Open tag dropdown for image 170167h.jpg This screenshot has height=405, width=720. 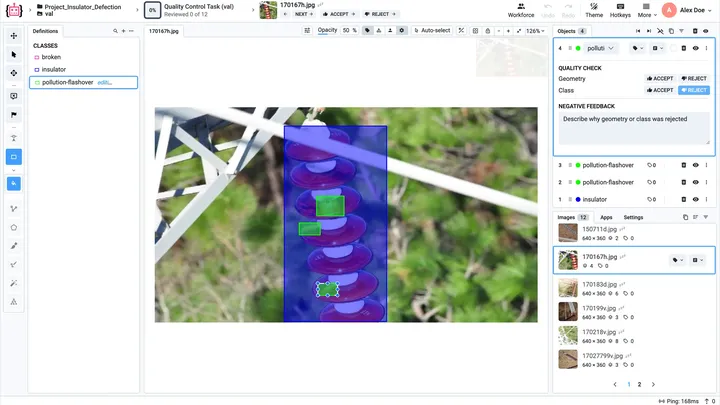click(x=678, y=260)
